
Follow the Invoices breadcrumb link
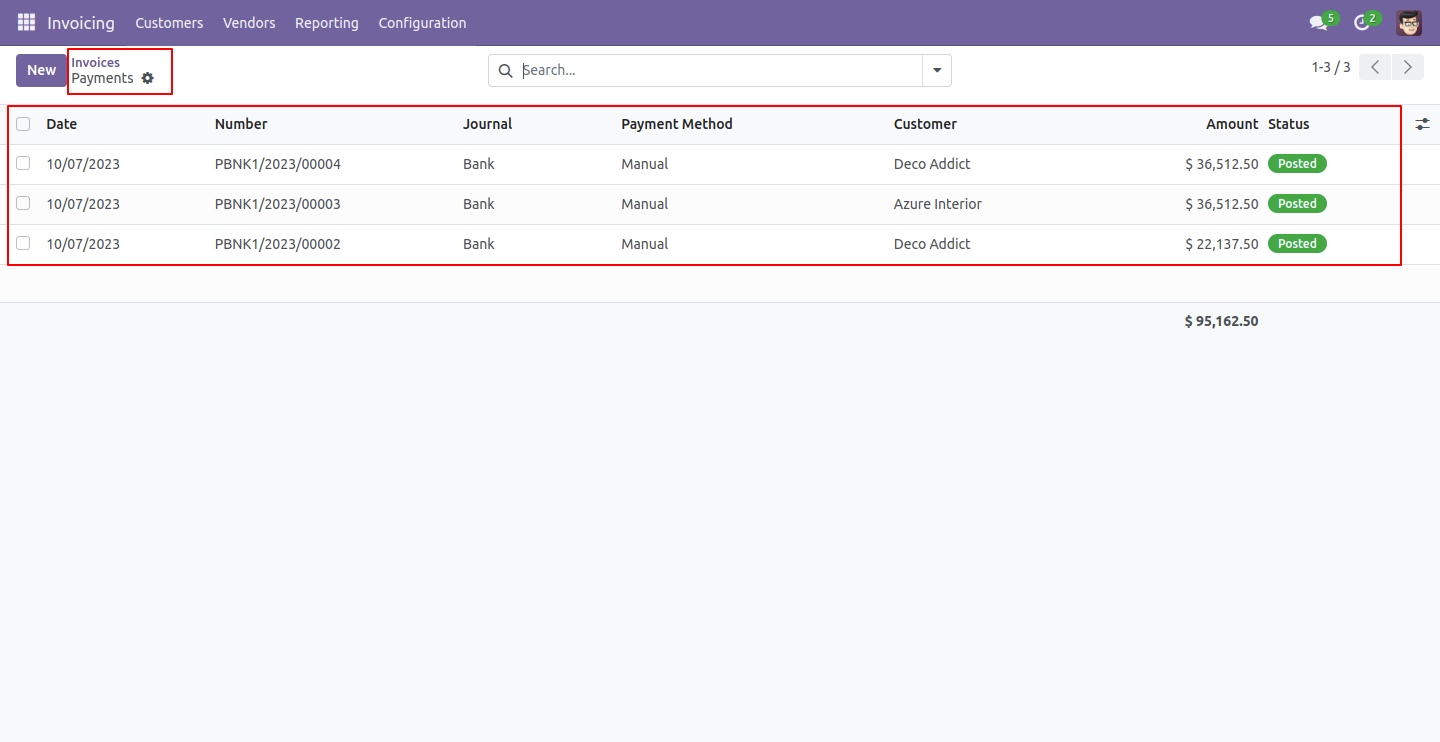coord(96,63)
